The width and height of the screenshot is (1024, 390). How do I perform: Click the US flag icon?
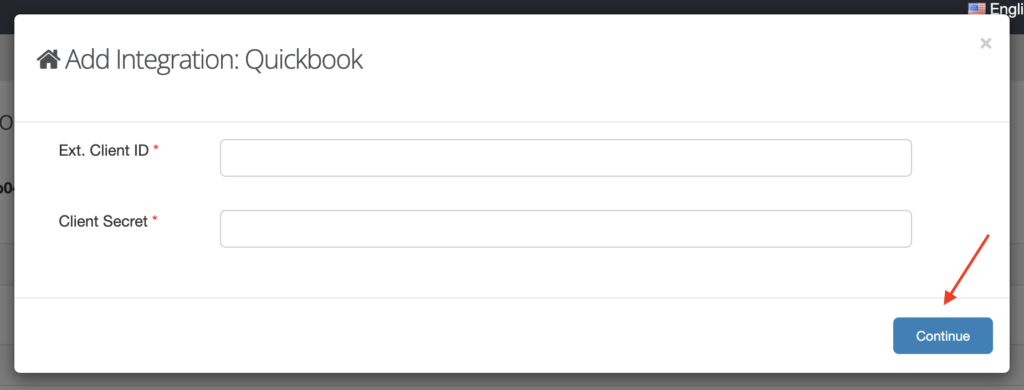click(977, 8)
